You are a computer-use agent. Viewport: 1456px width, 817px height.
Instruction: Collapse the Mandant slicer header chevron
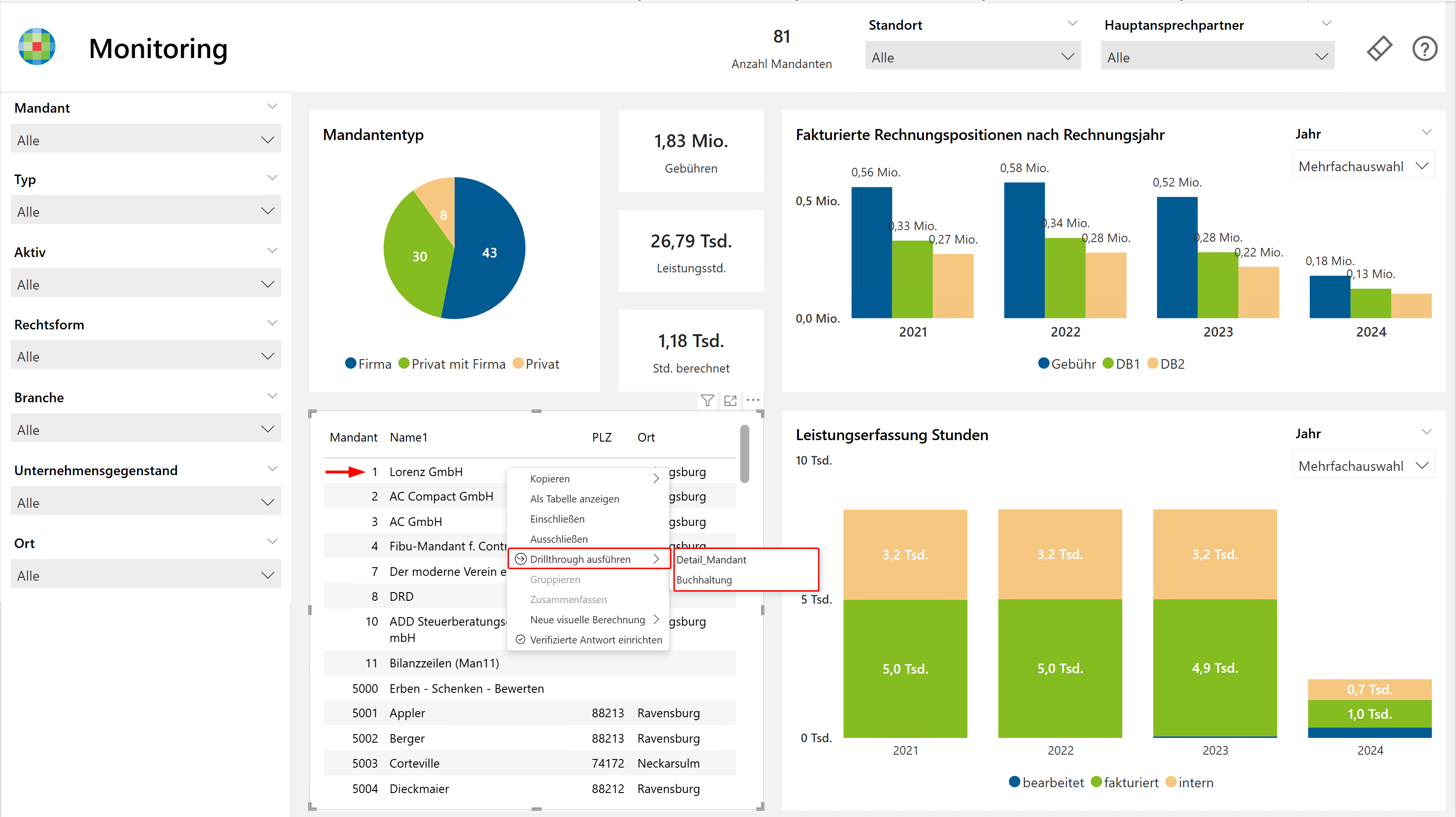[272, 106]
